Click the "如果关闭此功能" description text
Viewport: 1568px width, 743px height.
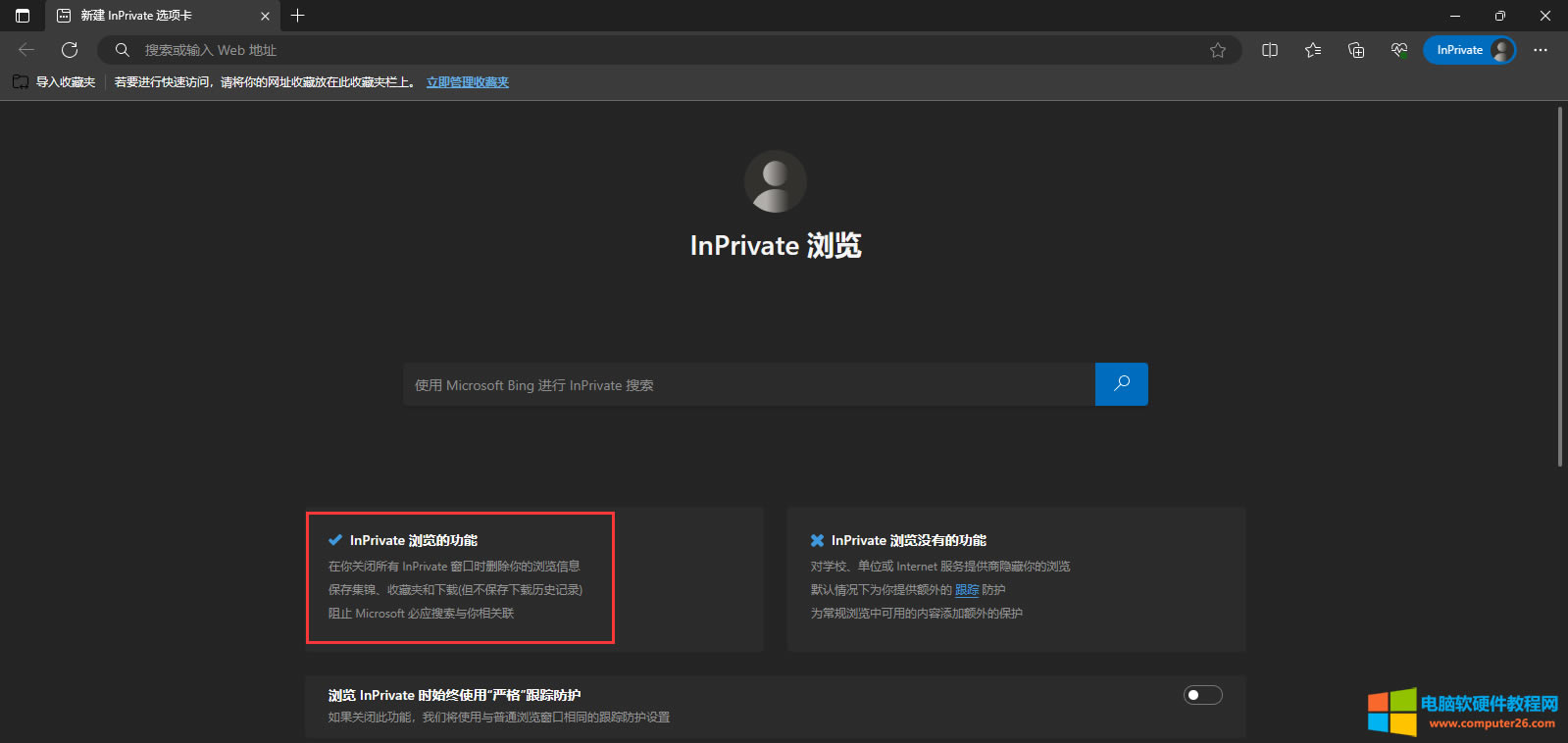click(x=499, y=718)
